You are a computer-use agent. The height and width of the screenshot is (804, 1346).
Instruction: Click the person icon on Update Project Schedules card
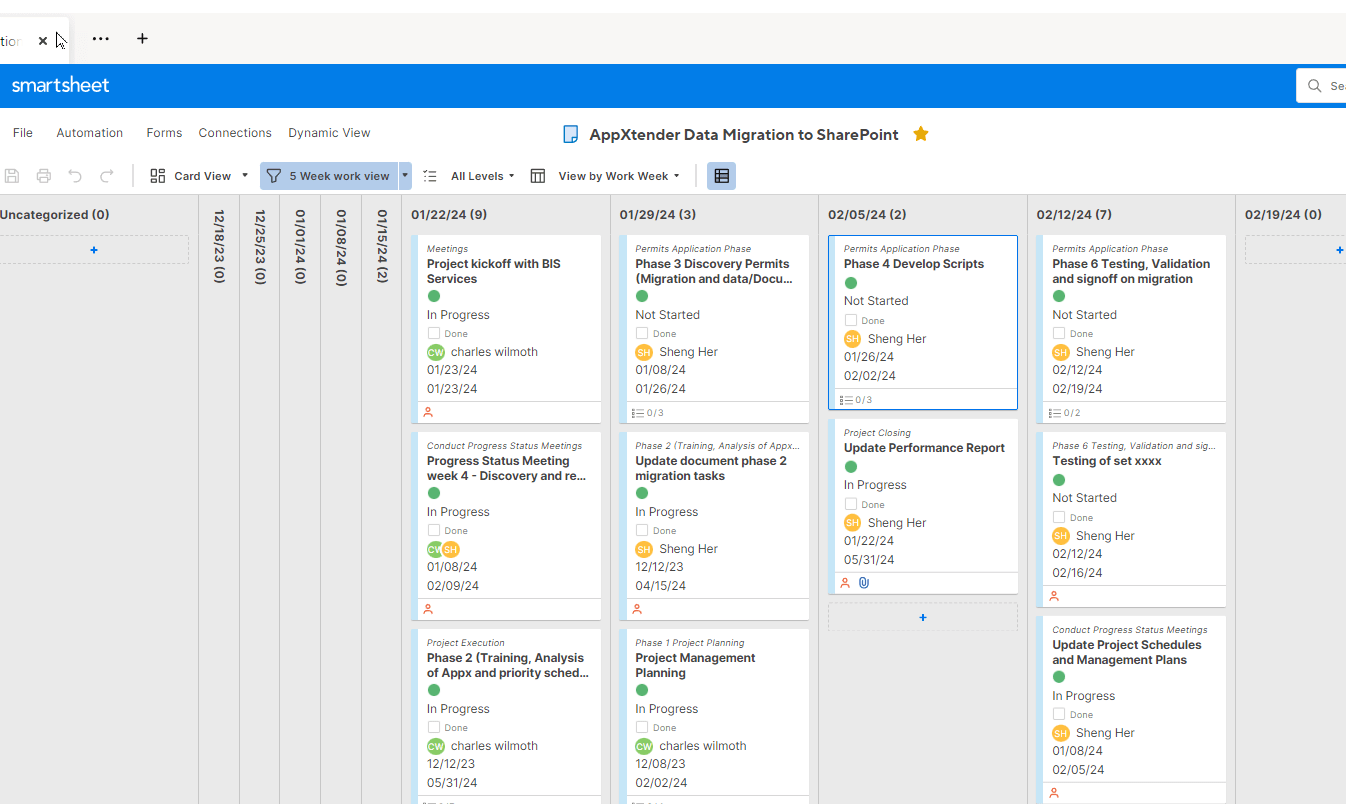[1054, 793]
